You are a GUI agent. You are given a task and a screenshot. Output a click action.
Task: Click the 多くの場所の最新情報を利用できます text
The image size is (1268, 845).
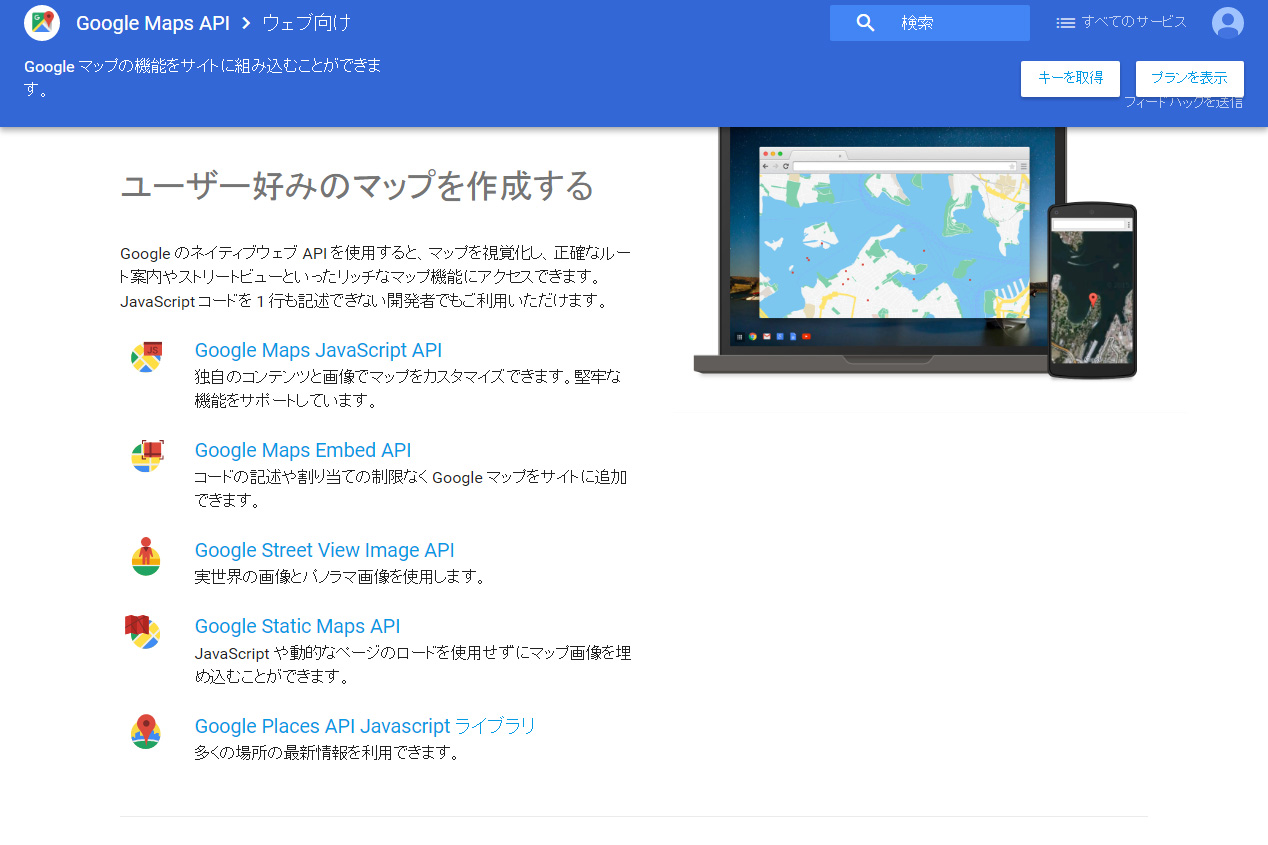pyautogui.click(x=327, y=753)
